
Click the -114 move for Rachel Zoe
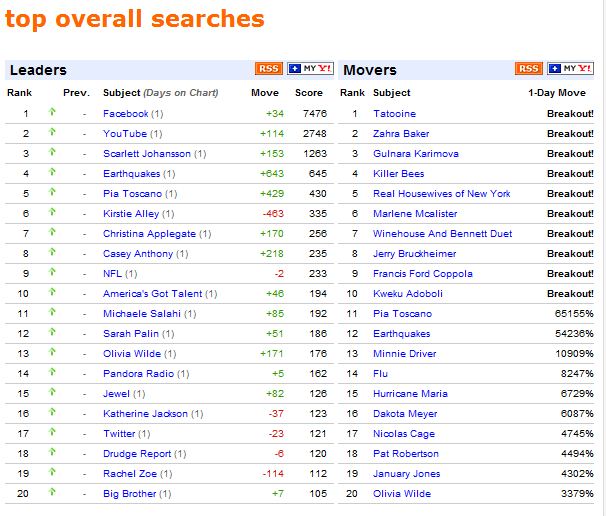point(273,474)
